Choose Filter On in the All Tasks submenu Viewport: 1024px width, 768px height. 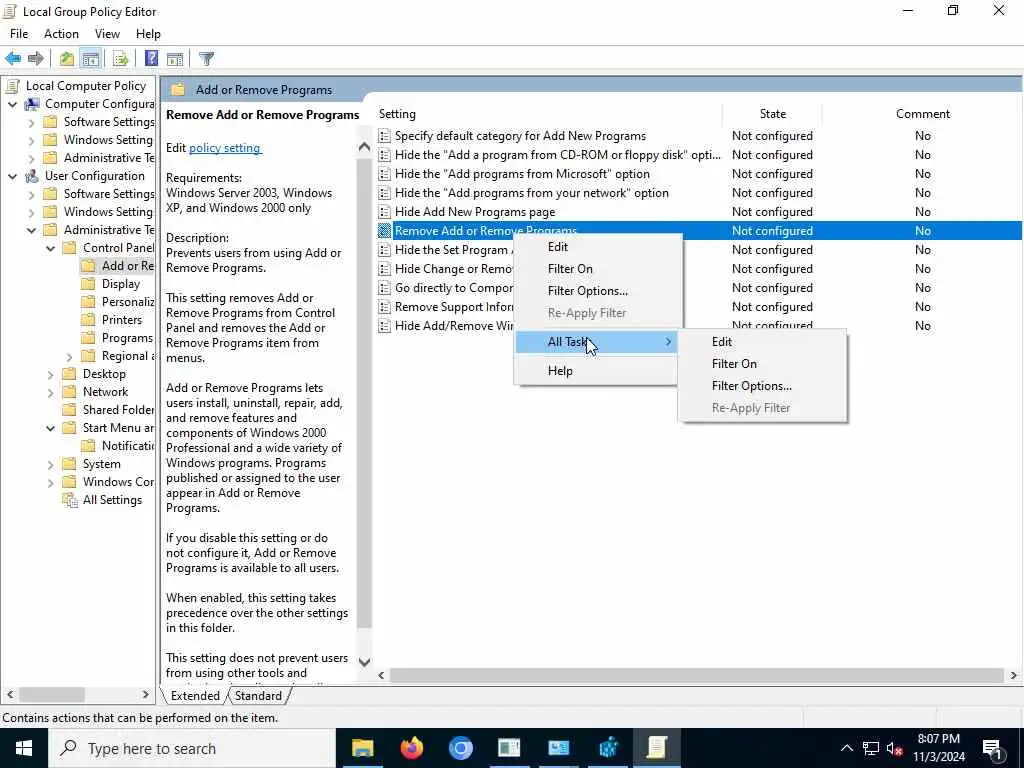tap(762, 364)
